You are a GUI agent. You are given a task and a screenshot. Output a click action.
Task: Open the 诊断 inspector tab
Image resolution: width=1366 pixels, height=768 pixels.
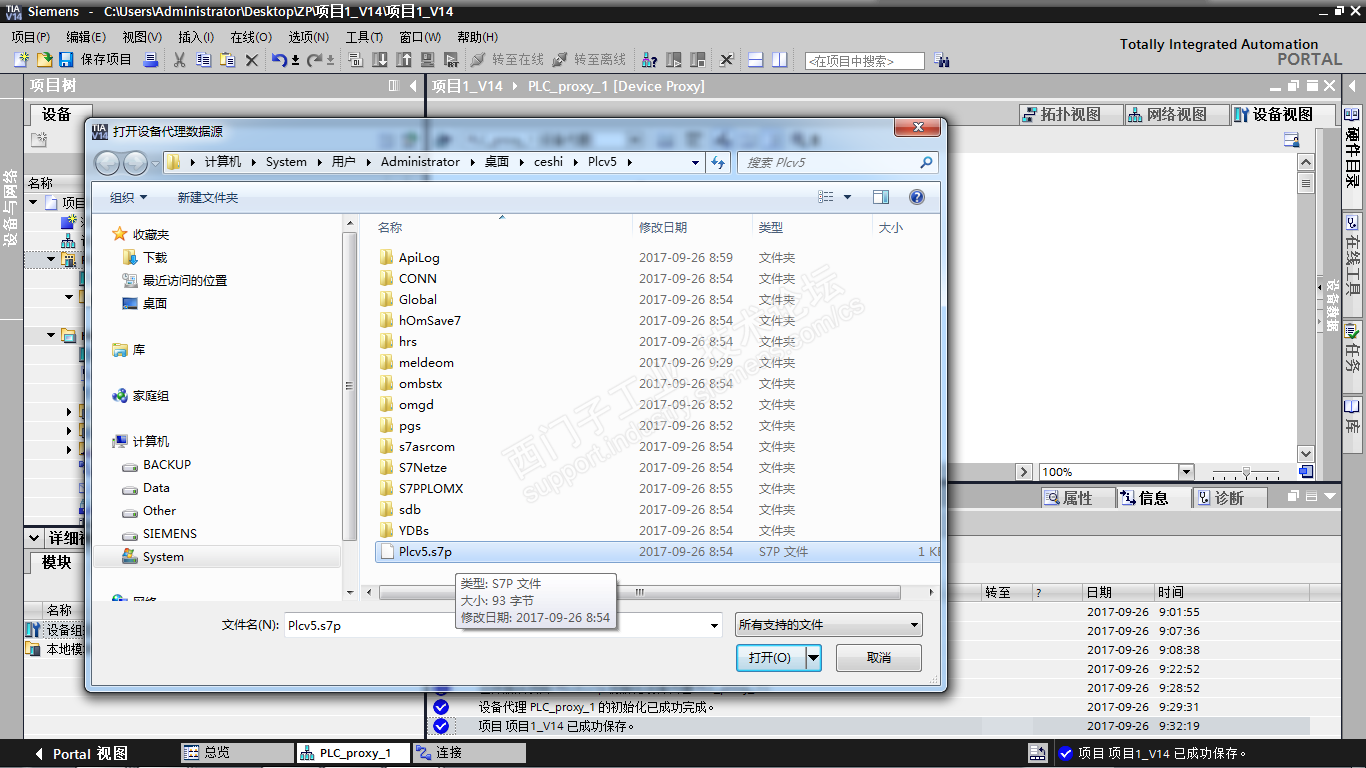point(1229,498)
